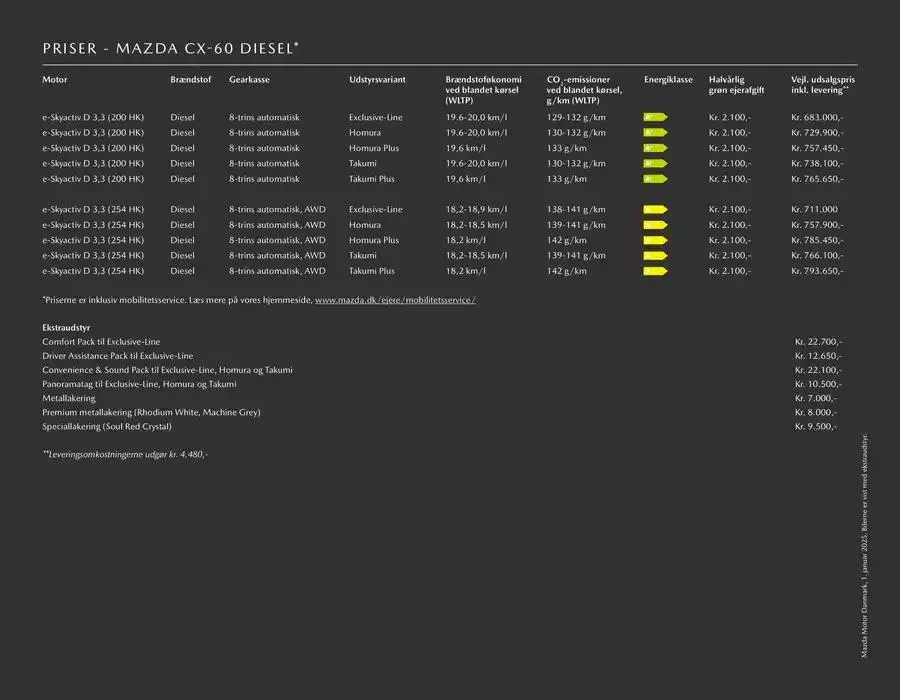The height and width of the screenshot is (700, 900).
Task: Click the energy label for 200 HK Takumi Plus
Action: [655, 179]
